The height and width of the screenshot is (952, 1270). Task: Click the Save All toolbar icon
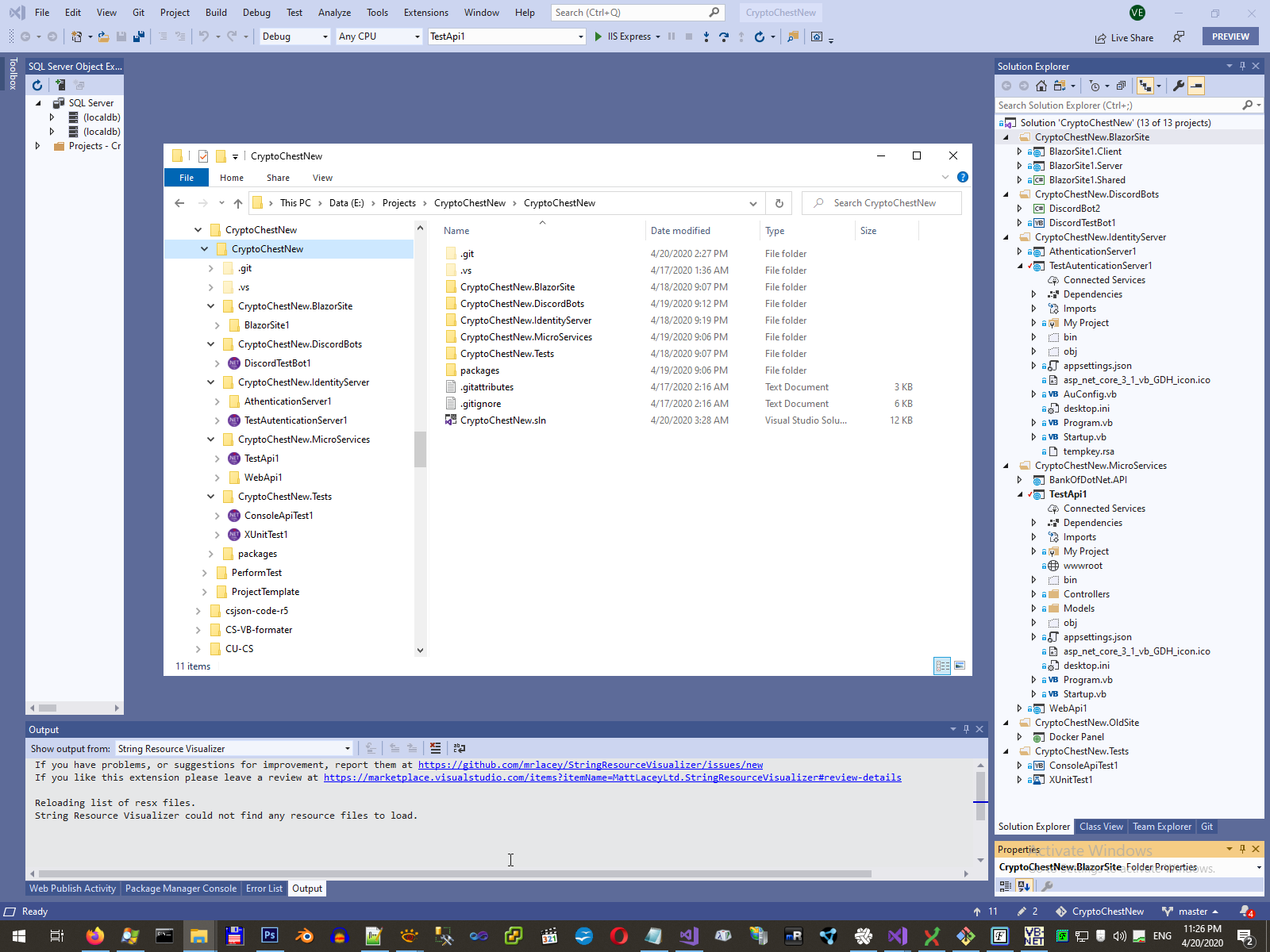pyautogui.click(x=139, y=36)
